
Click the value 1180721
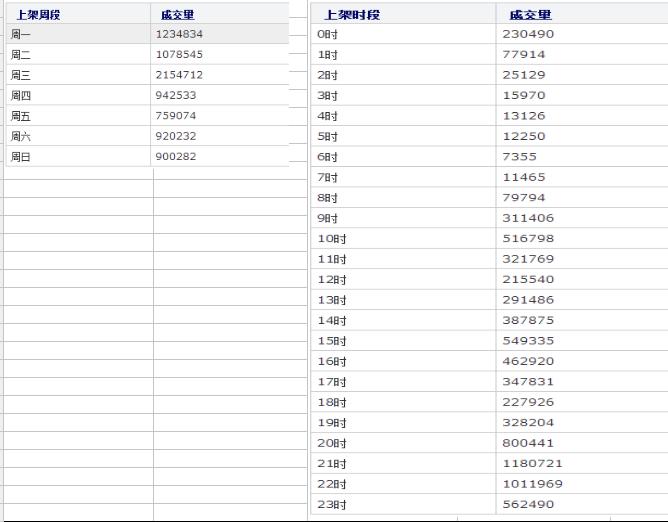[532, 464]
